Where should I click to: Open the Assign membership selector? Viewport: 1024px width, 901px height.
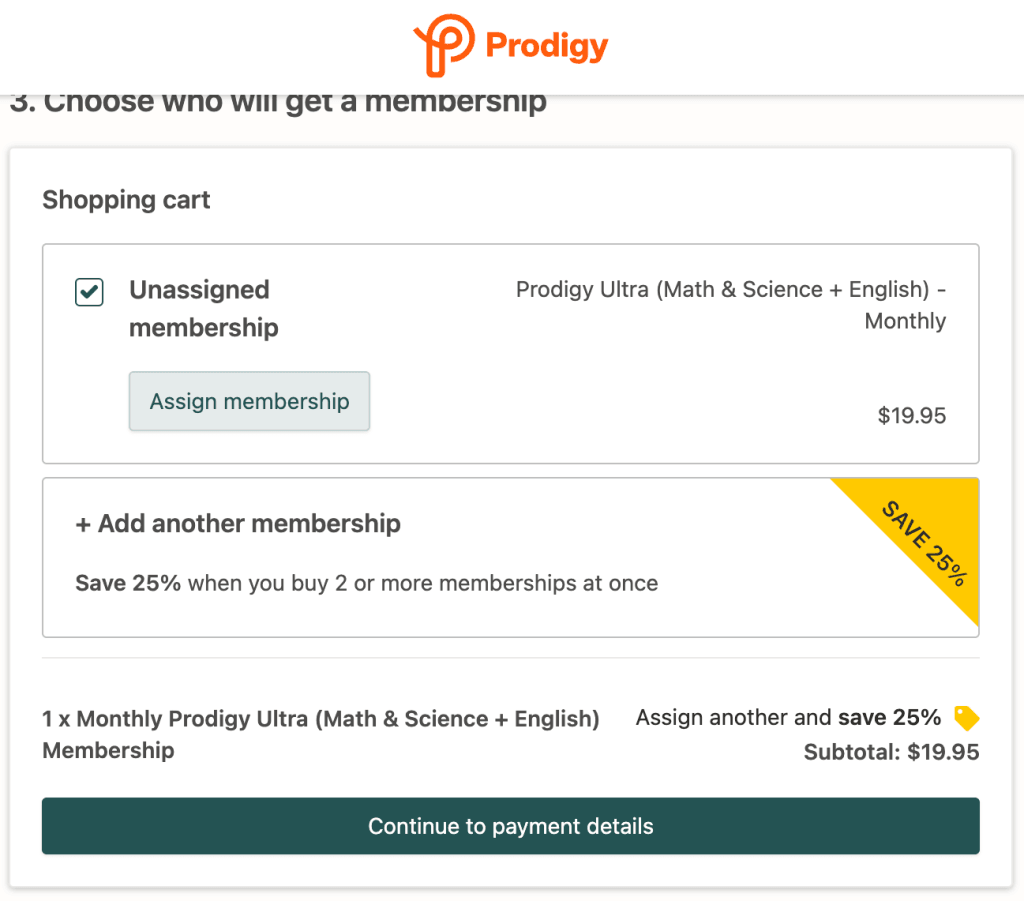pos(248,400)
